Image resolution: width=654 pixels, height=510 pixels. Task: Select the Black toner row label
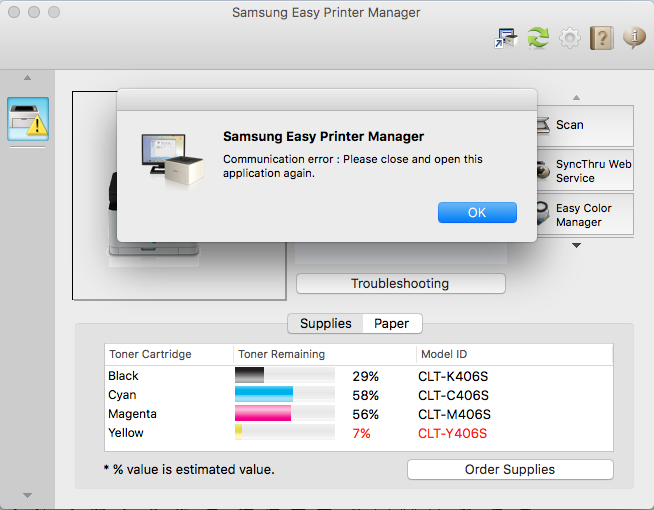tap(123, 376)
